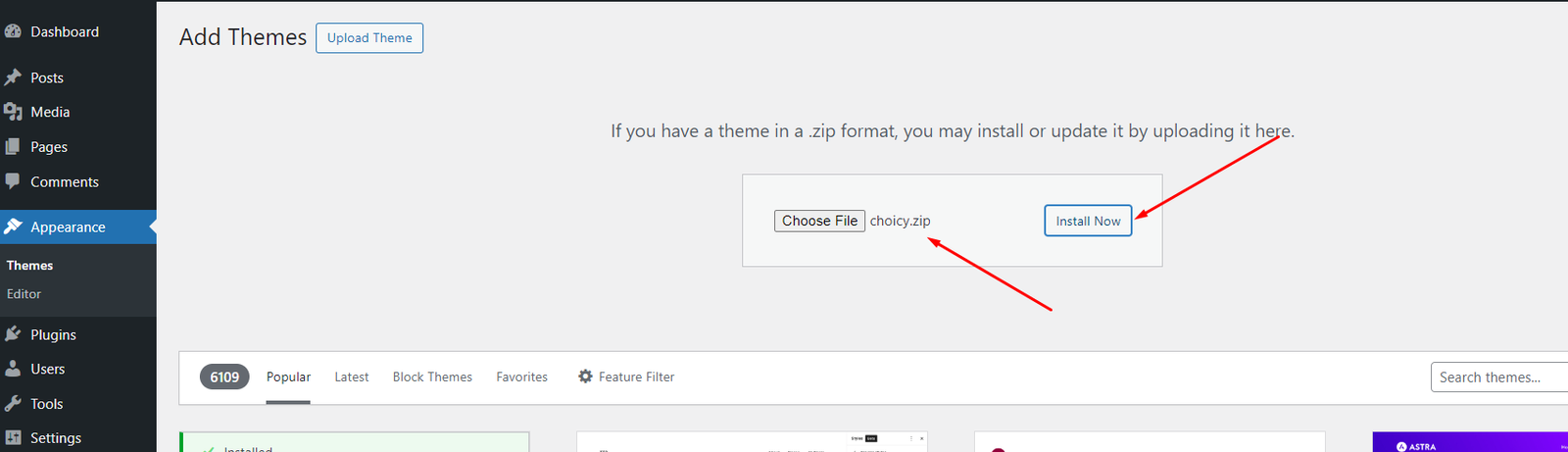The width and height of the screenshot is (1568, 452).
Task: Click the Pages icon in sidebar
Action: tap(12, 147)
